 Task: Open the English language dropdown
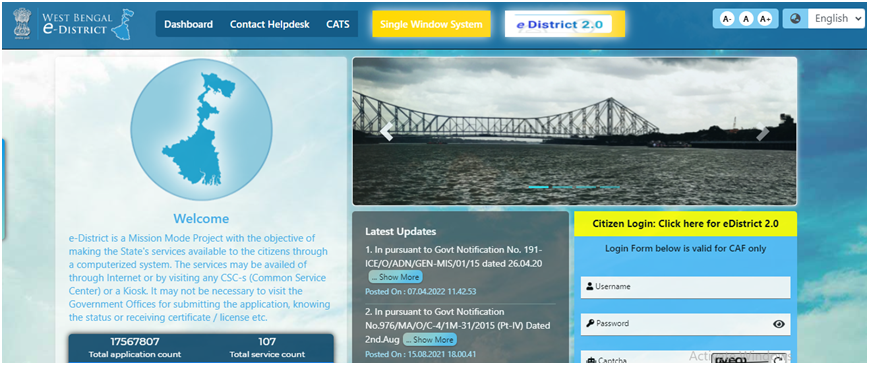(x=836, y=19)
